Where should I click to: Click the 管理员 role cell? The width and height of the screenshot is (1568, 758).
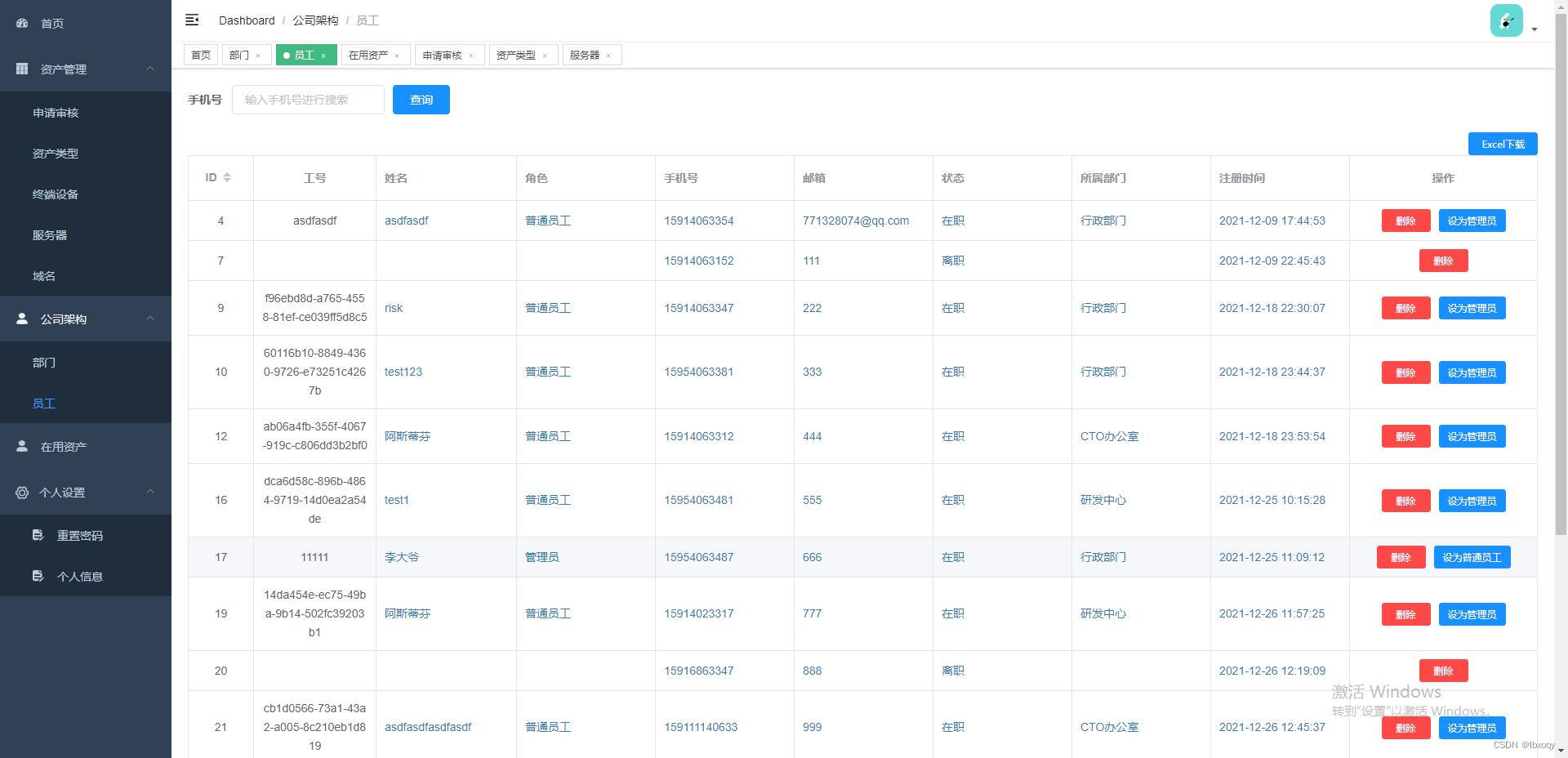(542, 557)
